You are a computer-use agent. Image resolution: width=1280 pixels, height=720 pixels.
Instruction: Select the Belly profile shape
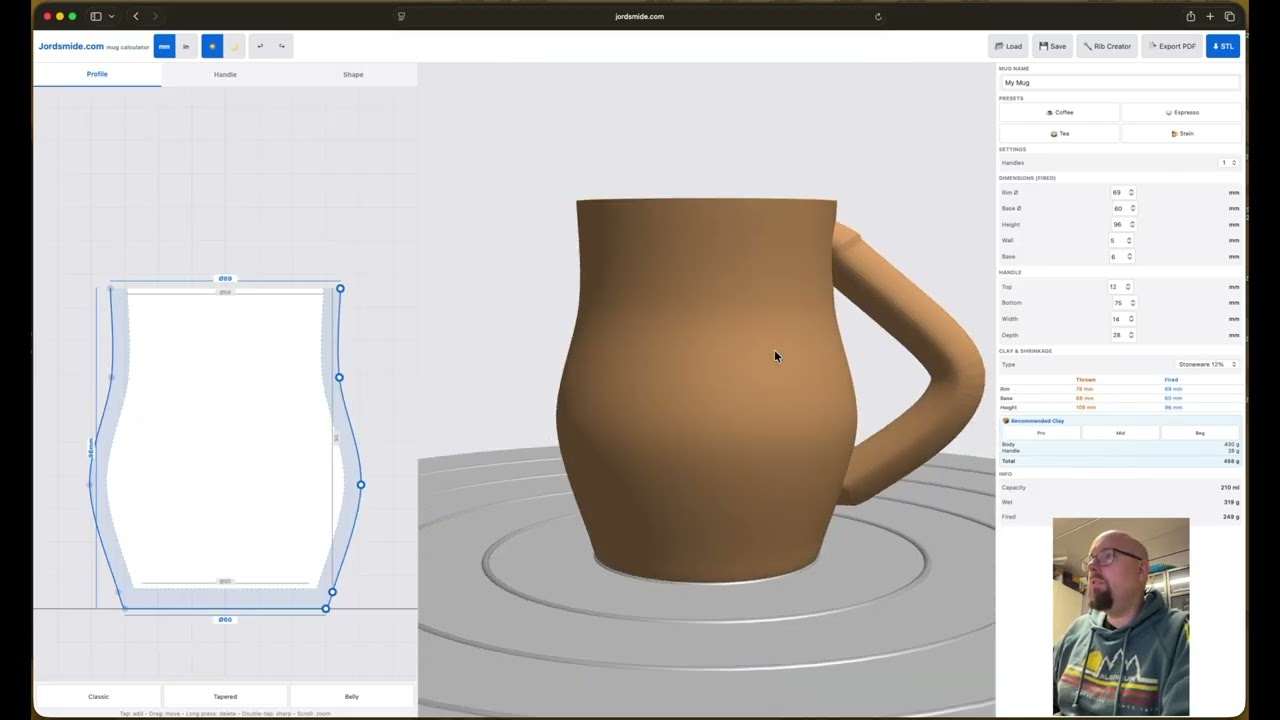(352, 696)
